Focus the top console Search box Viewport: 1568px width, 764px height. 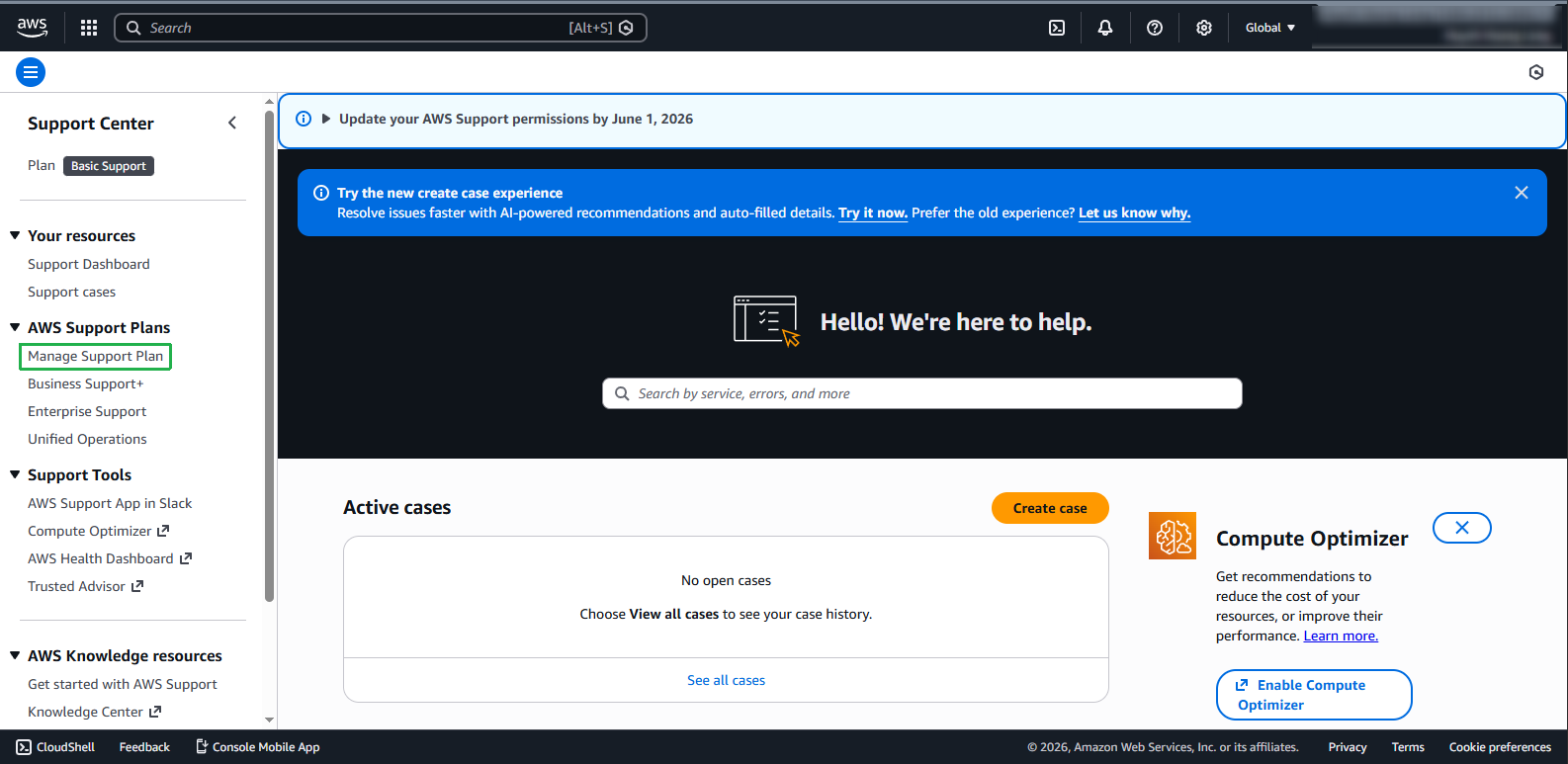[381, 28]
